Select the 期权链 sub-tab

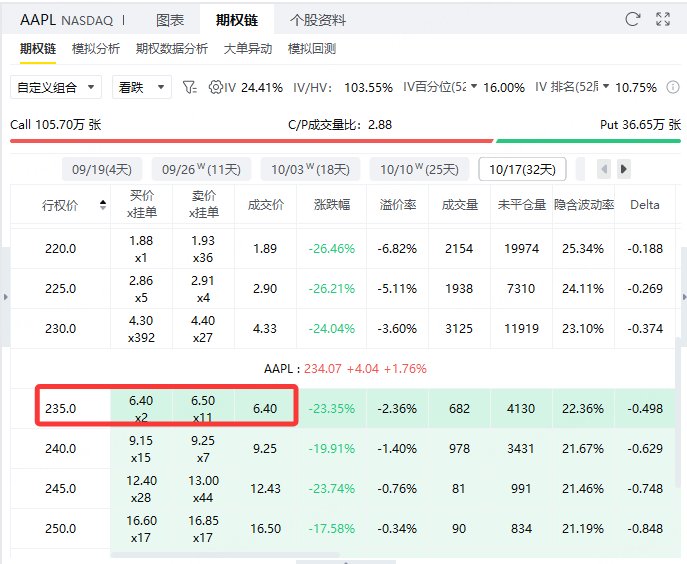tap(38, 49)
